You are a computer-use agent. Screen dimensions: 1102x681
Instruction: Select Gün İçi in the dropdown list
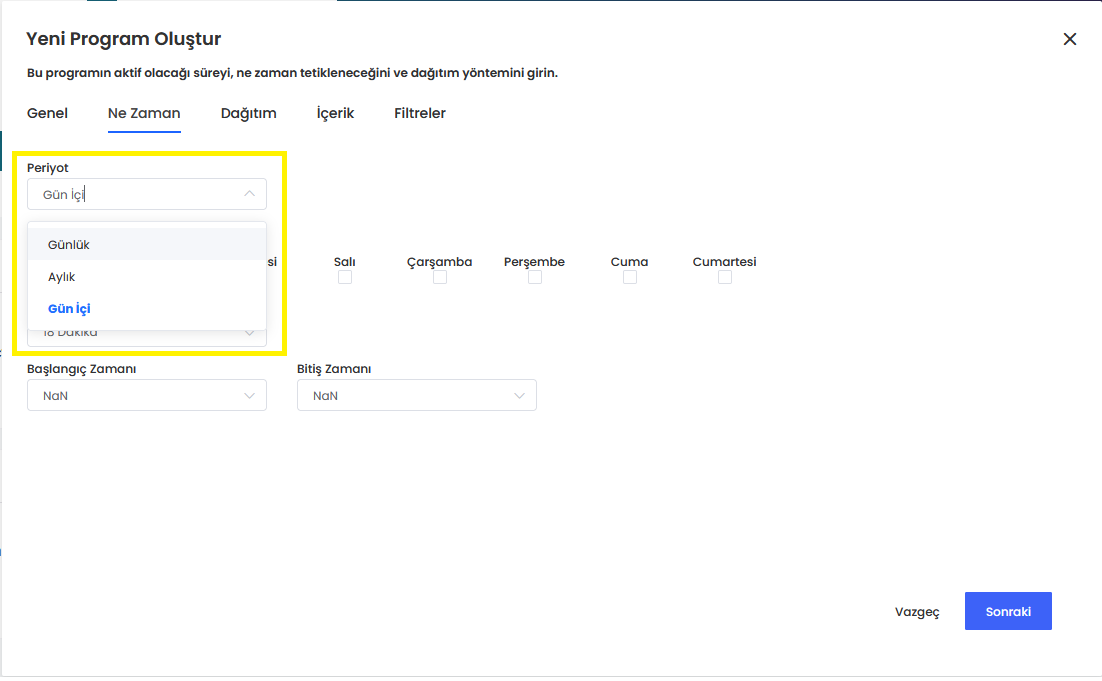[69, 309]
